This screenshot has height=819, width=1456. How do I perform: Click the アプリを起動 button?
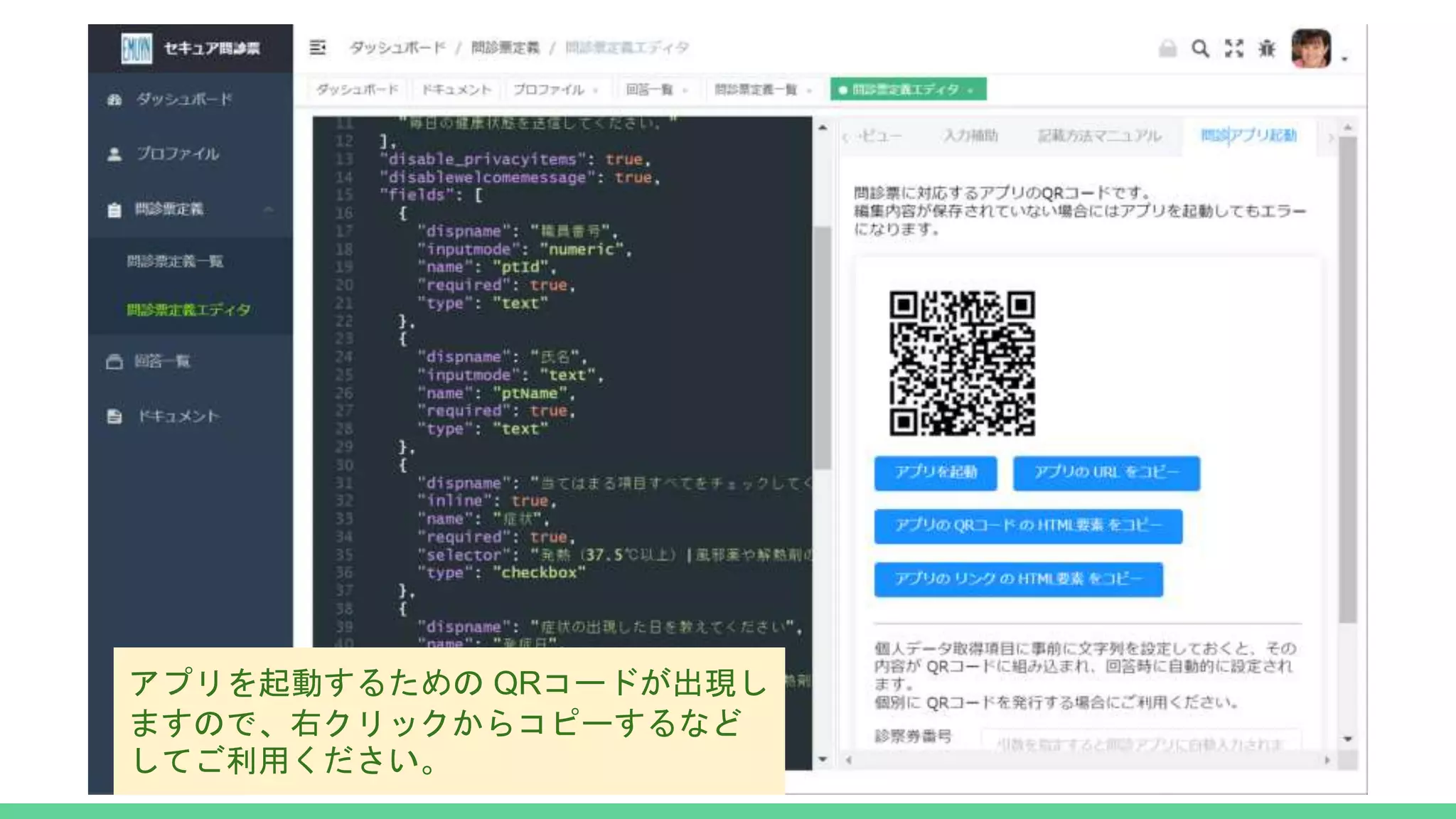point(936,473)
